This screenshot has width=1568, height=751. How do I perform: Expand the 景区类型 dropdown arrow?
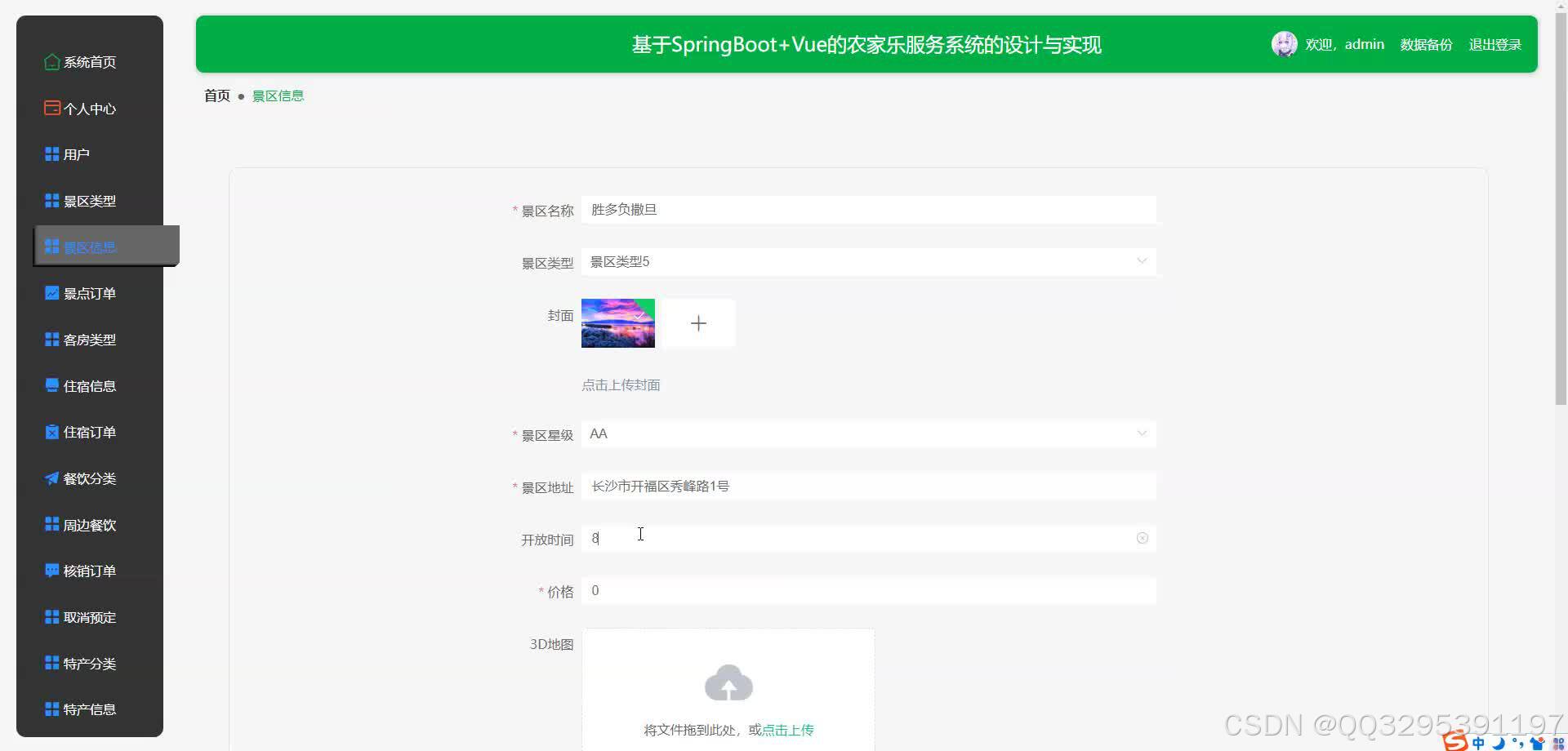[x=1142, y=261]
